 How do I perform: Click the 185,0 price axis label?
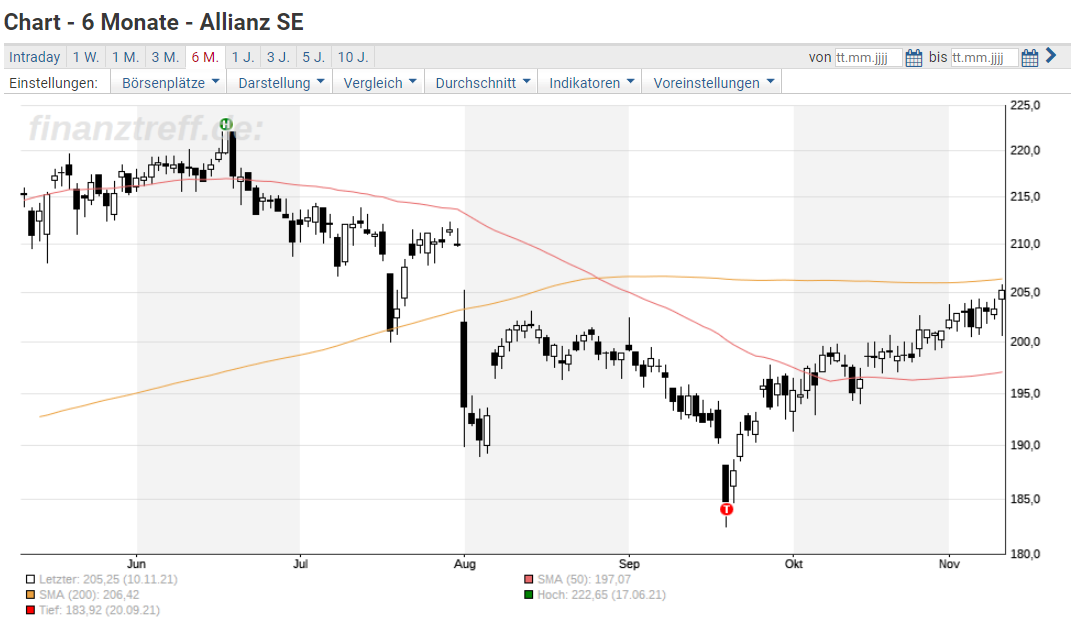click(1025, 499)
